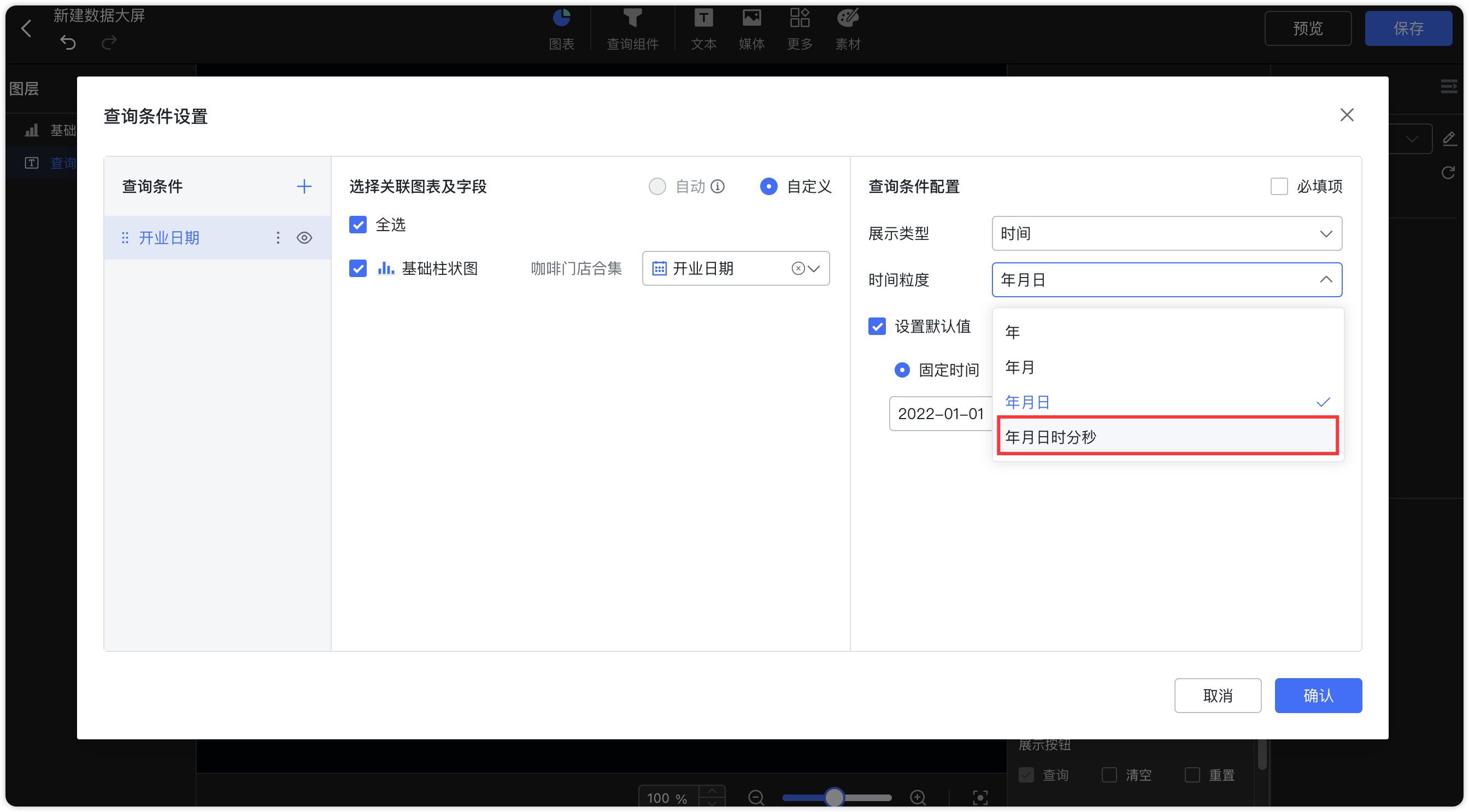Toggle the 重置 checkbox under 展示按钮
1469x812 pixels.
pyautogui.click(x=1192, y=774)
